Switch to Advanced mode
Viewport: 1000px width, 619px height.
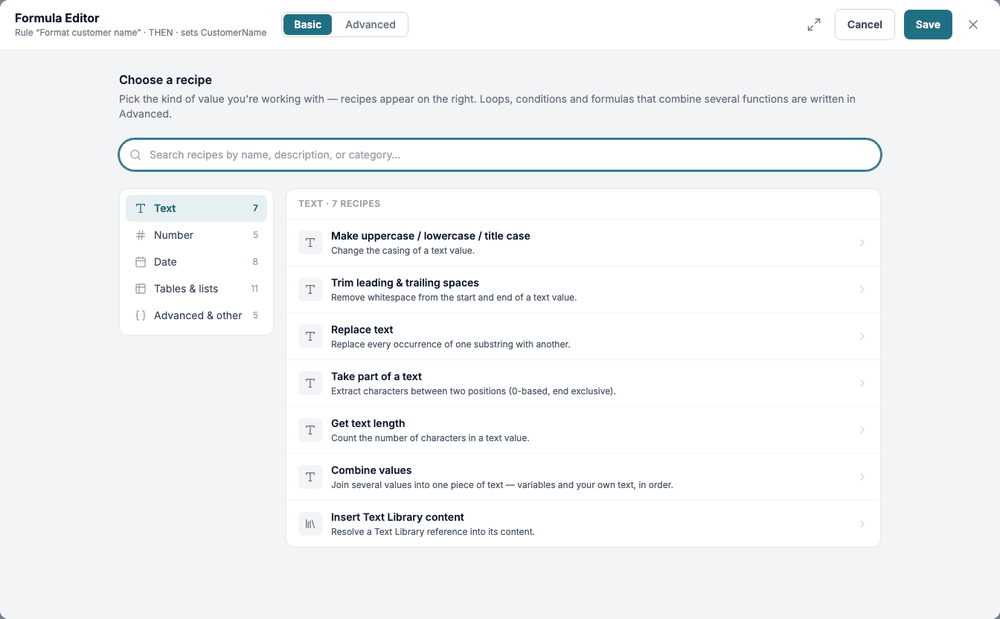(370, 25)
